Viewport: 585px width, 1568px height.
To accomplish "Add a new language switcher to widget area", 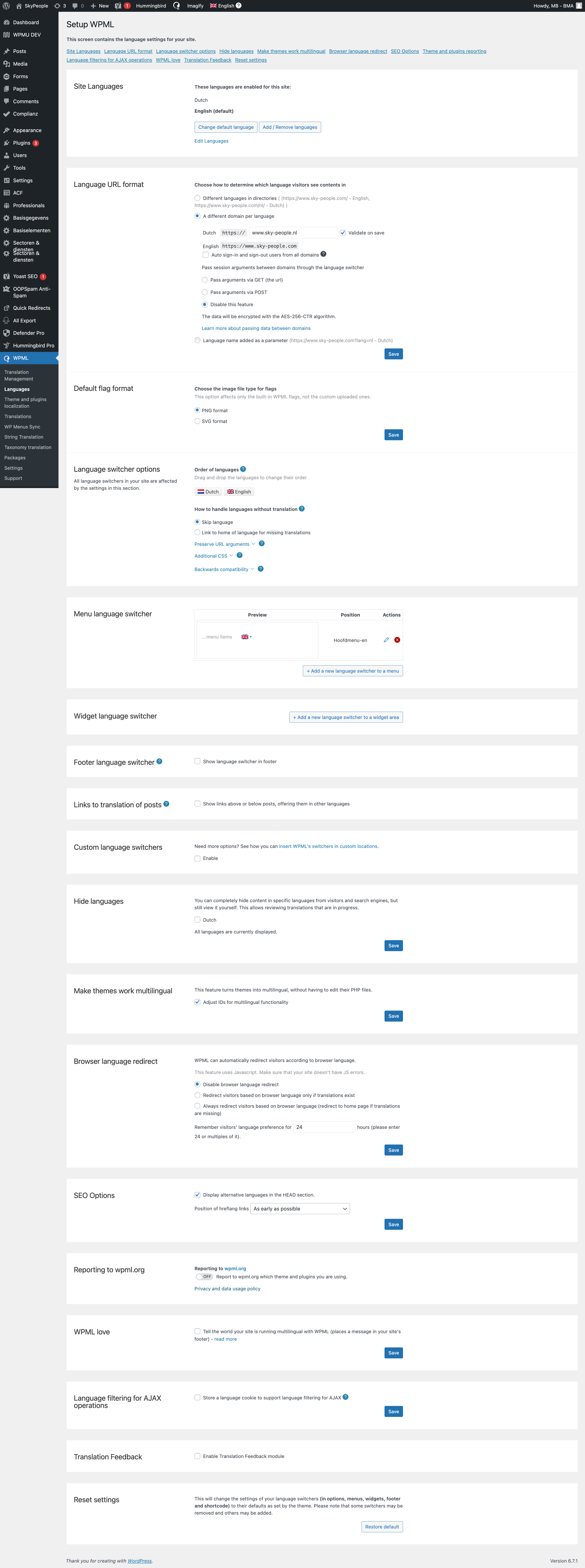I will pyautogui.click(x=346, y=717).
